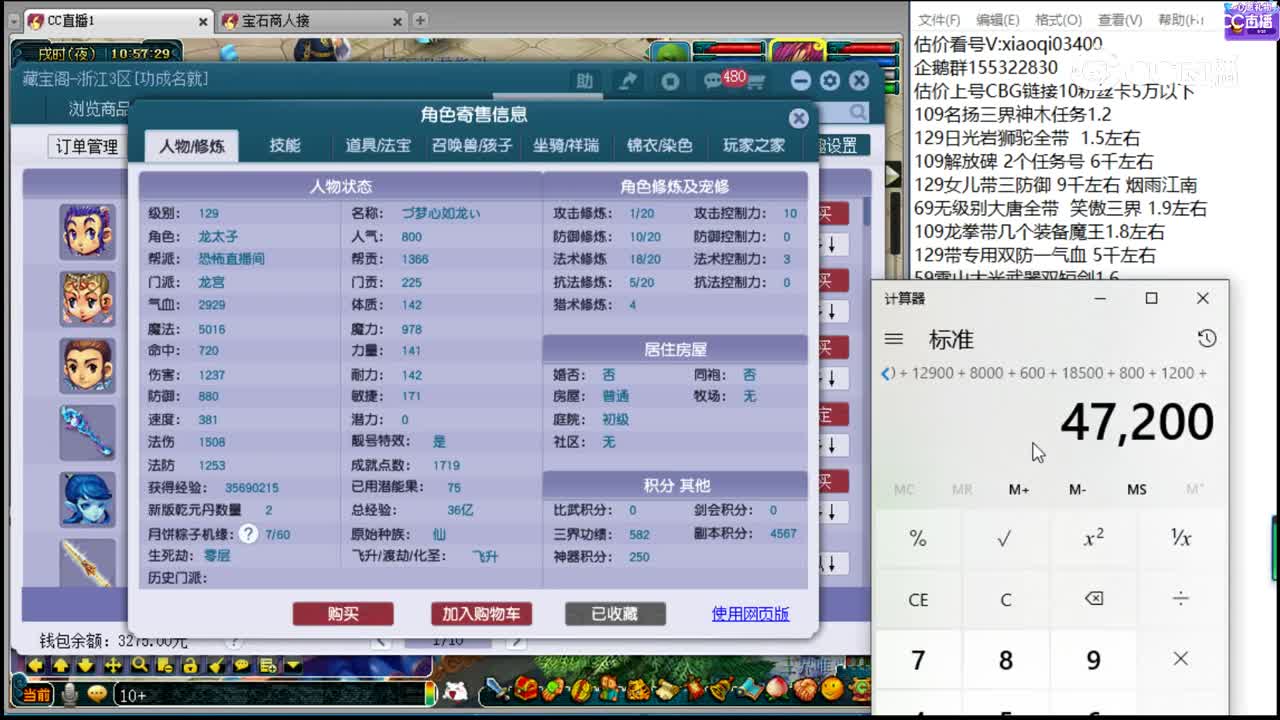1280x720 pixels.
Task: Expand the dropdown arrow at the toolbar's end
Action: pos(292,666)
